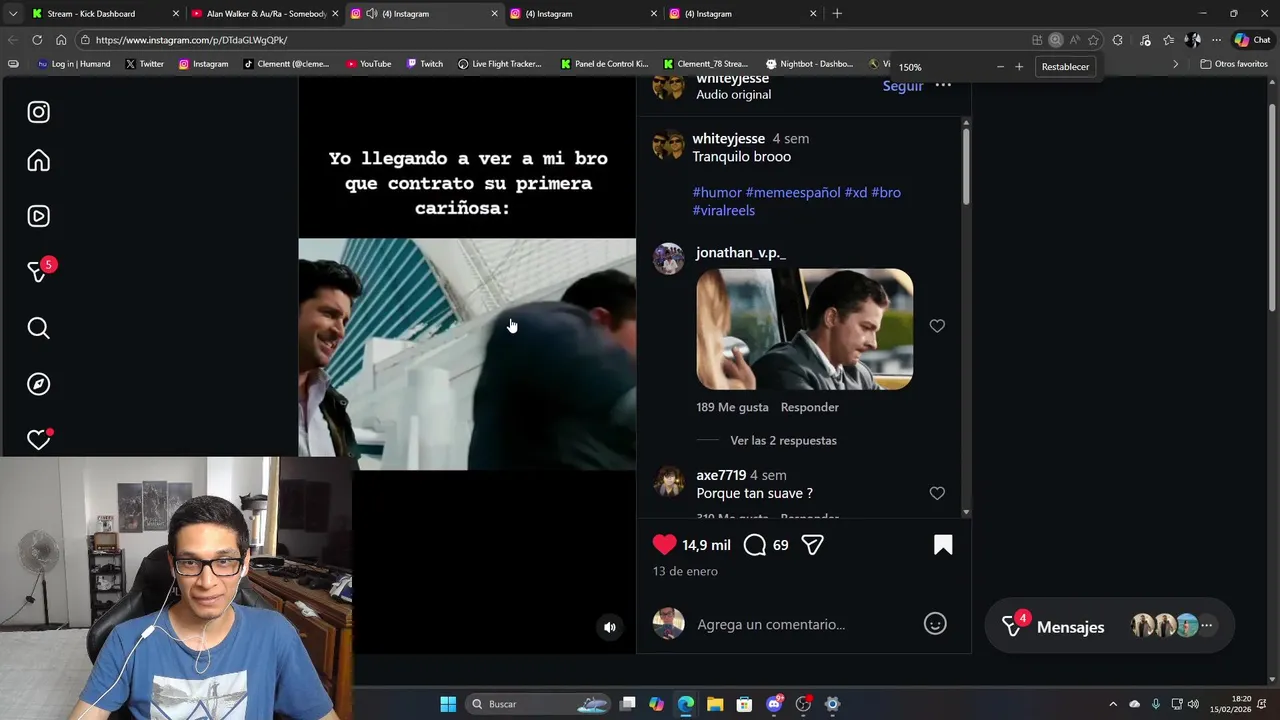Open a new browser tab

pos(837,14)
